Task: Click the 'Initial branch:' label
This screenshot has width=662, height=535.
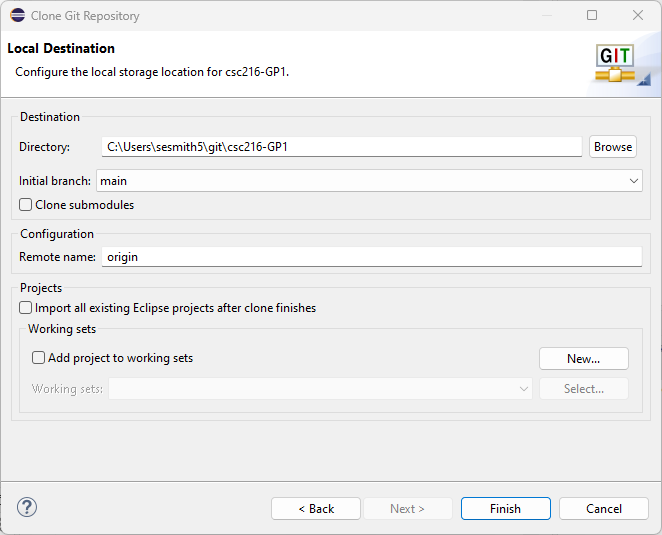Action: pos(55,181)
